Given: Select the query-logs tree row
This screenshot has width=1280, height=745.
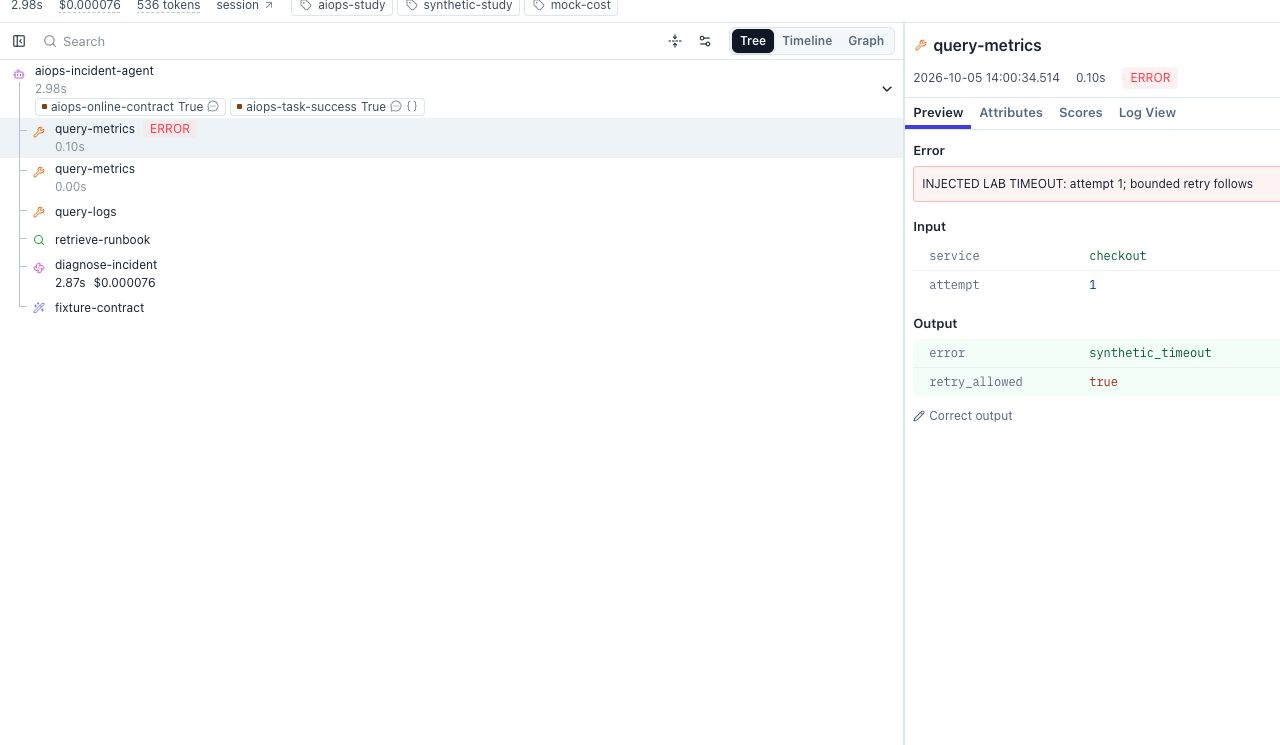Looking at the screenshot, I should [x=451, y=212].
